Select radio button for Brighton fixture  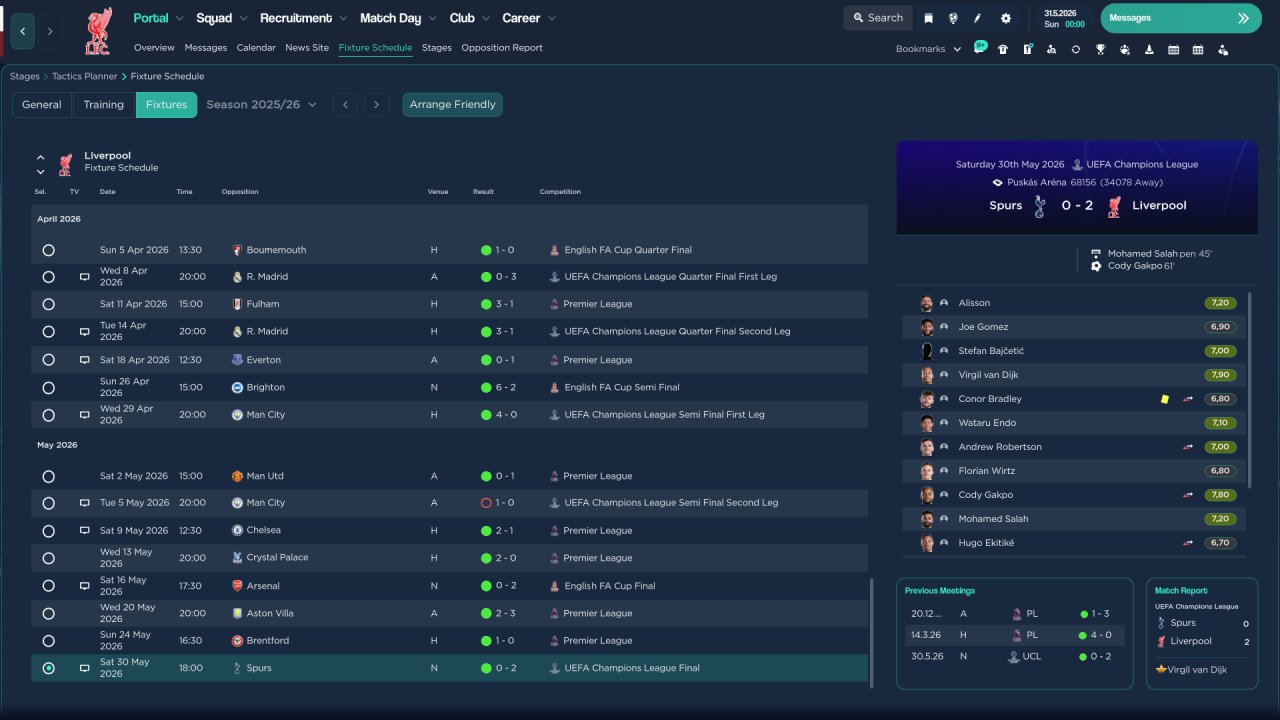click(x=48, y=387)
